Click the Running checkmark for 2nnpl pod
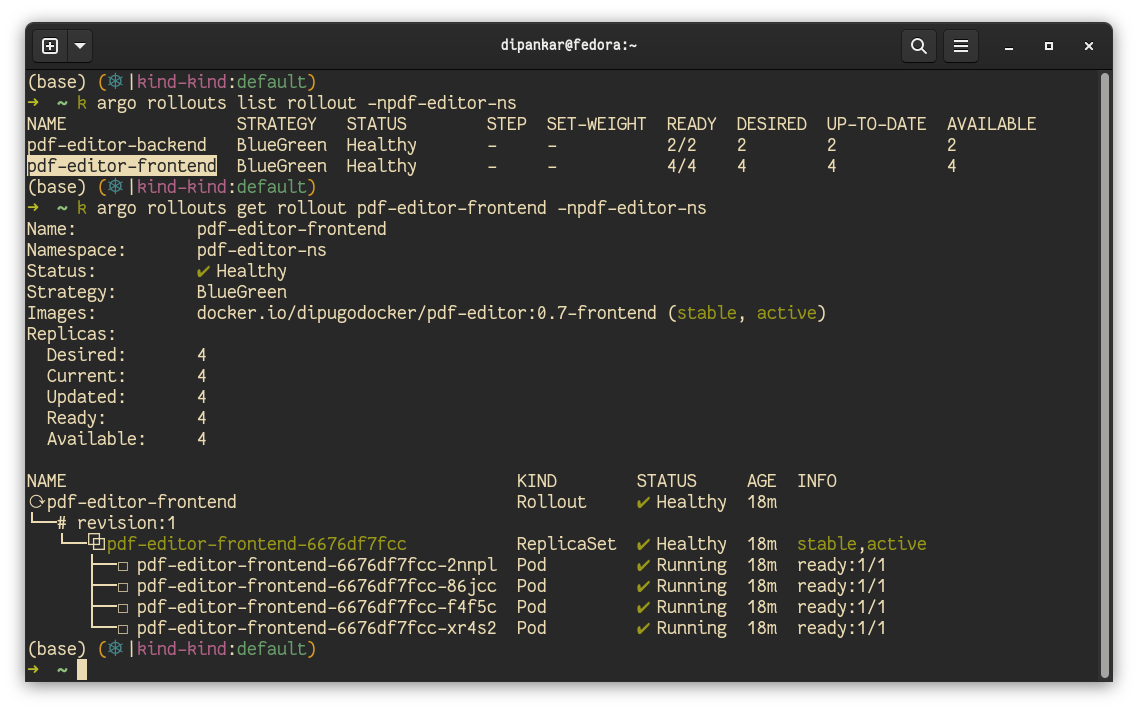Screen dimensions: 1138x710 click(x=643, y=566)
